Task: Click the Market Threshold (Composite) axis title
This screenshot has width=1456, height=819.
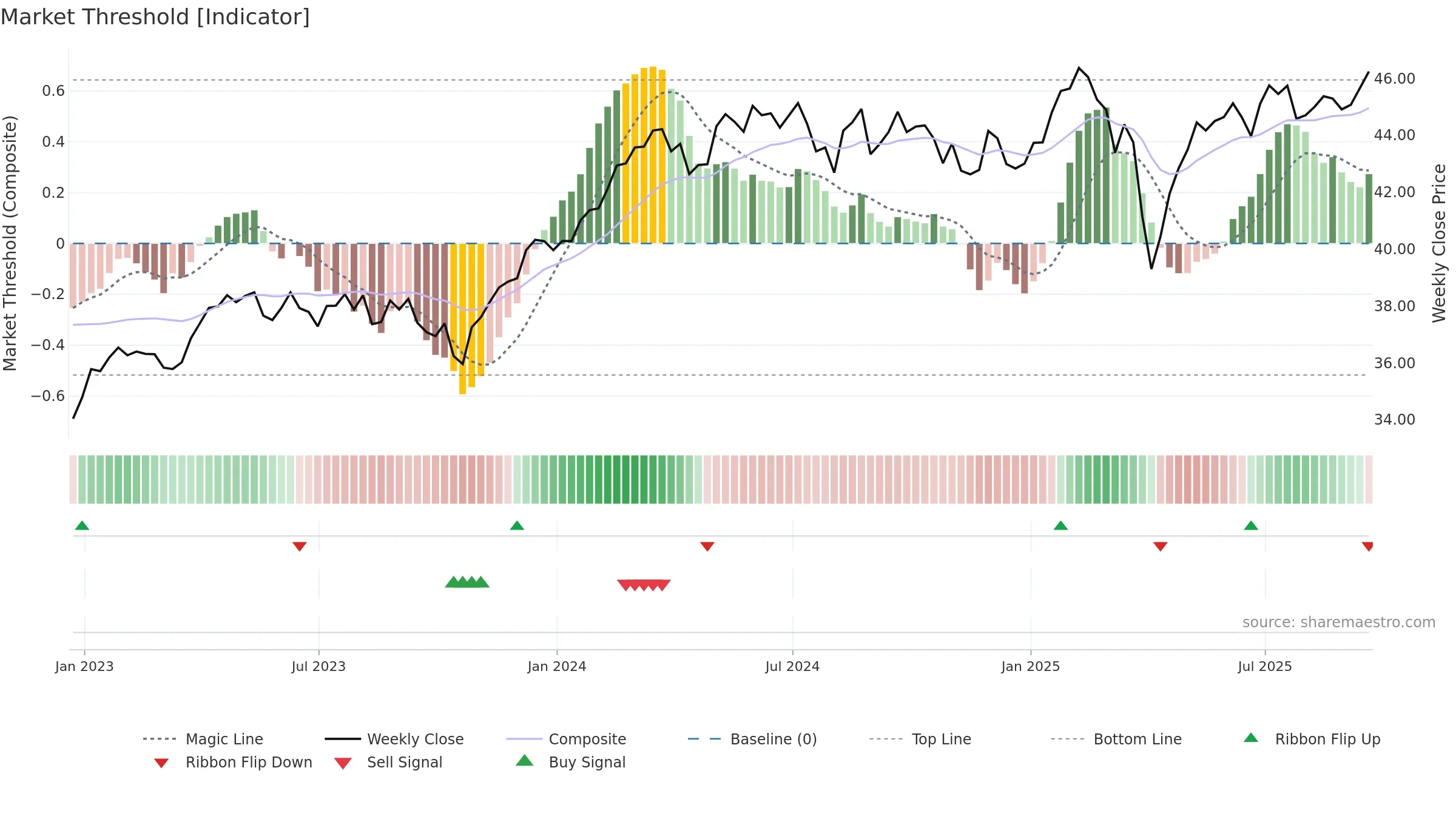Action: coord(10,243)
